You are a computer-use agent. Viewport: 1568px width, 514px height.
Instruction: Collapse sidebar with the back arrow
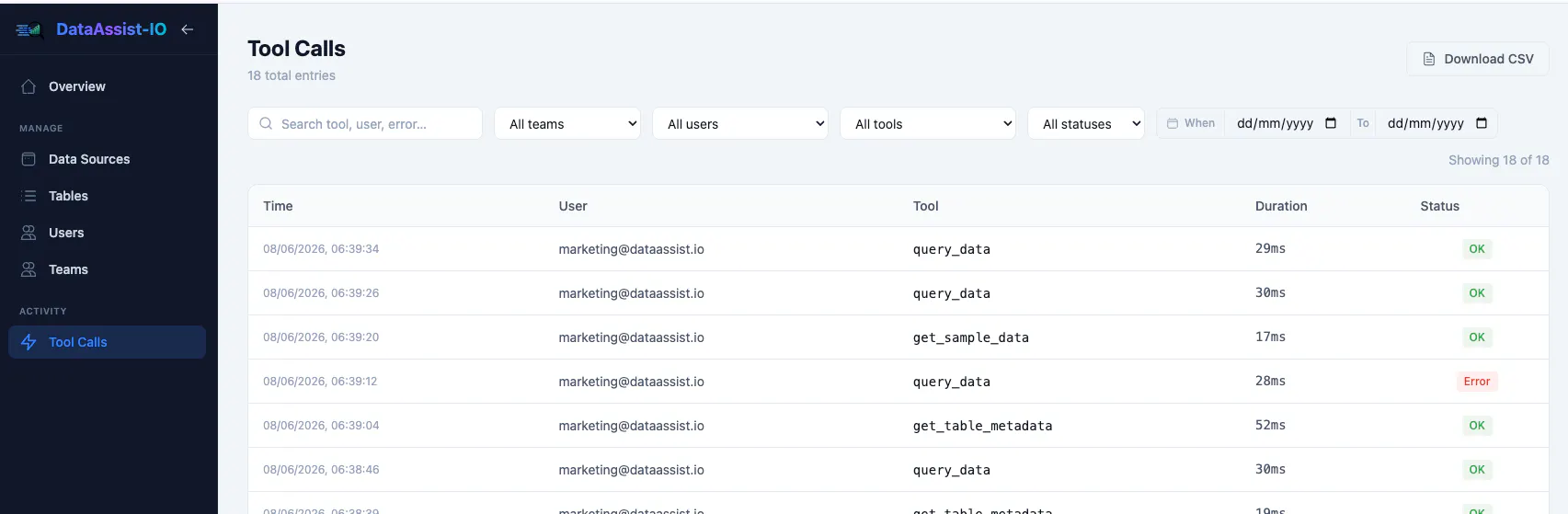click(x=188, y=29)
